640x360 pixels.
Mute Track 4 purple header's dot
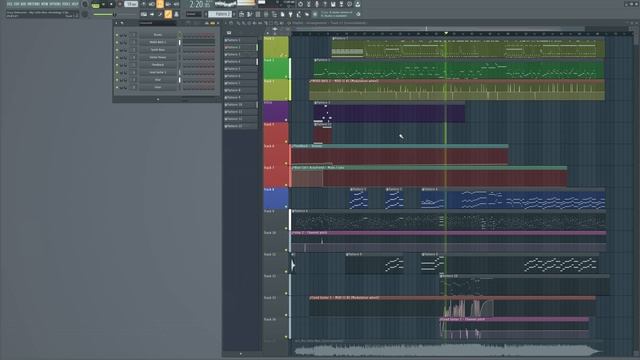click(286, 120)
